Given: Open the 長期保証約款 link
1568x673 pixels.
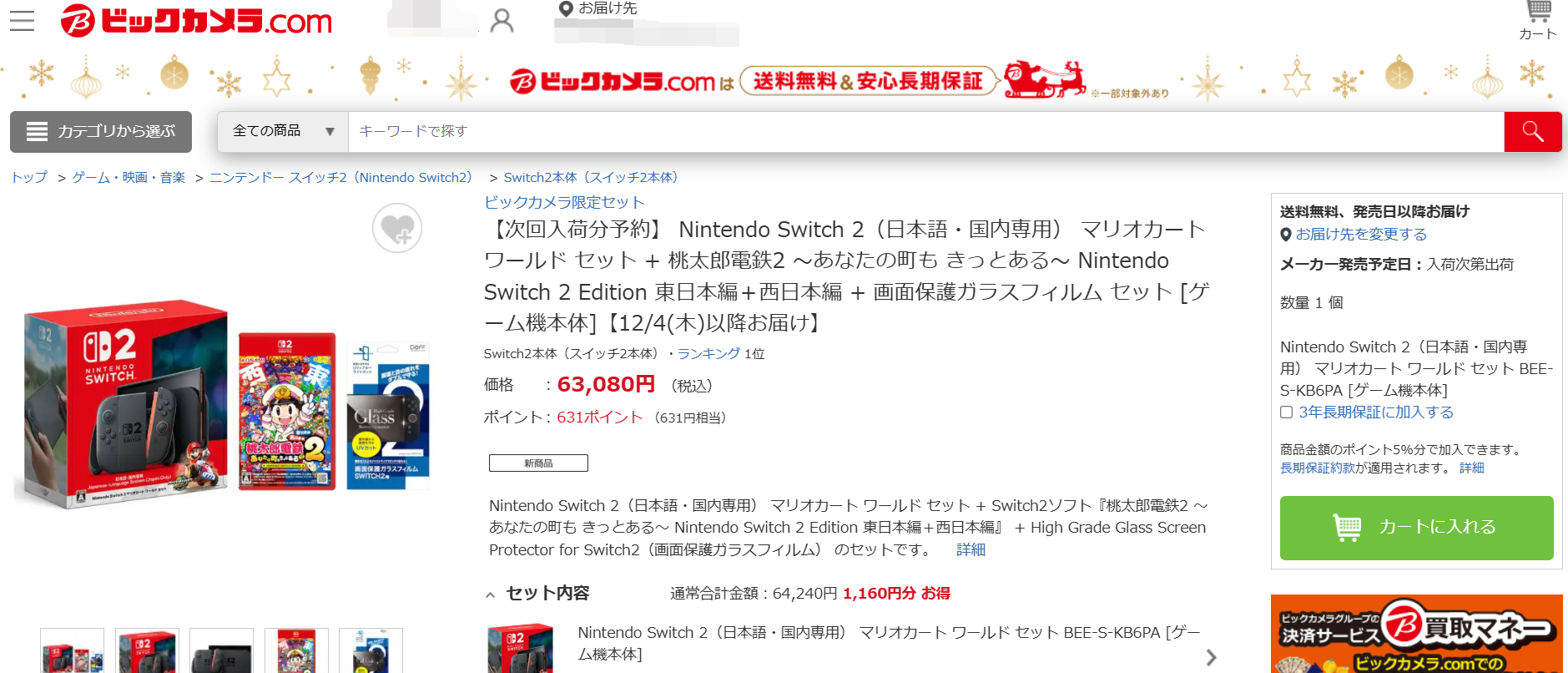Looking at the screenshot, I should 1318,468.
